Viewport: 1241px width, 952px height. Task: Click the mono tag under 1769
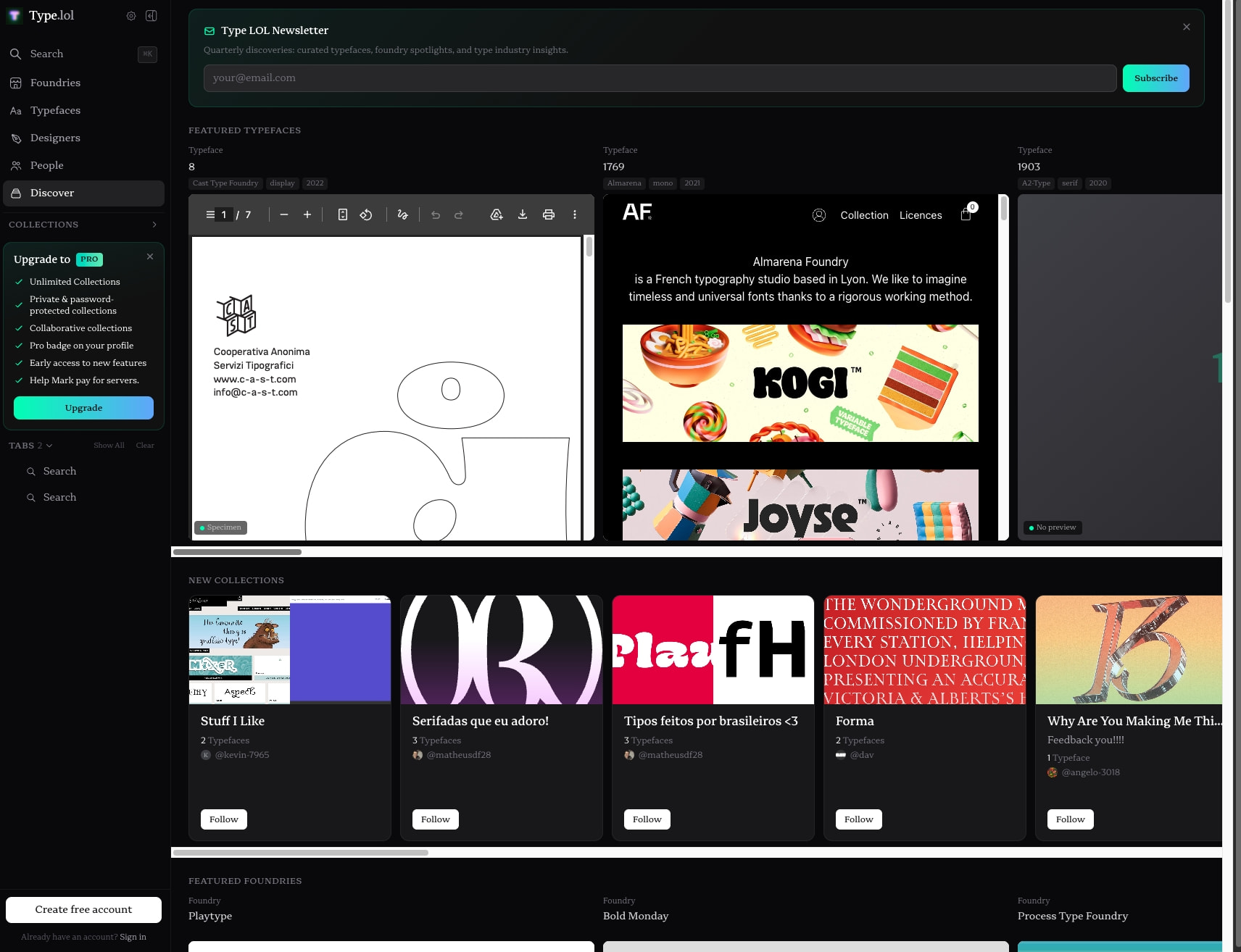click(x=663, y=183)
